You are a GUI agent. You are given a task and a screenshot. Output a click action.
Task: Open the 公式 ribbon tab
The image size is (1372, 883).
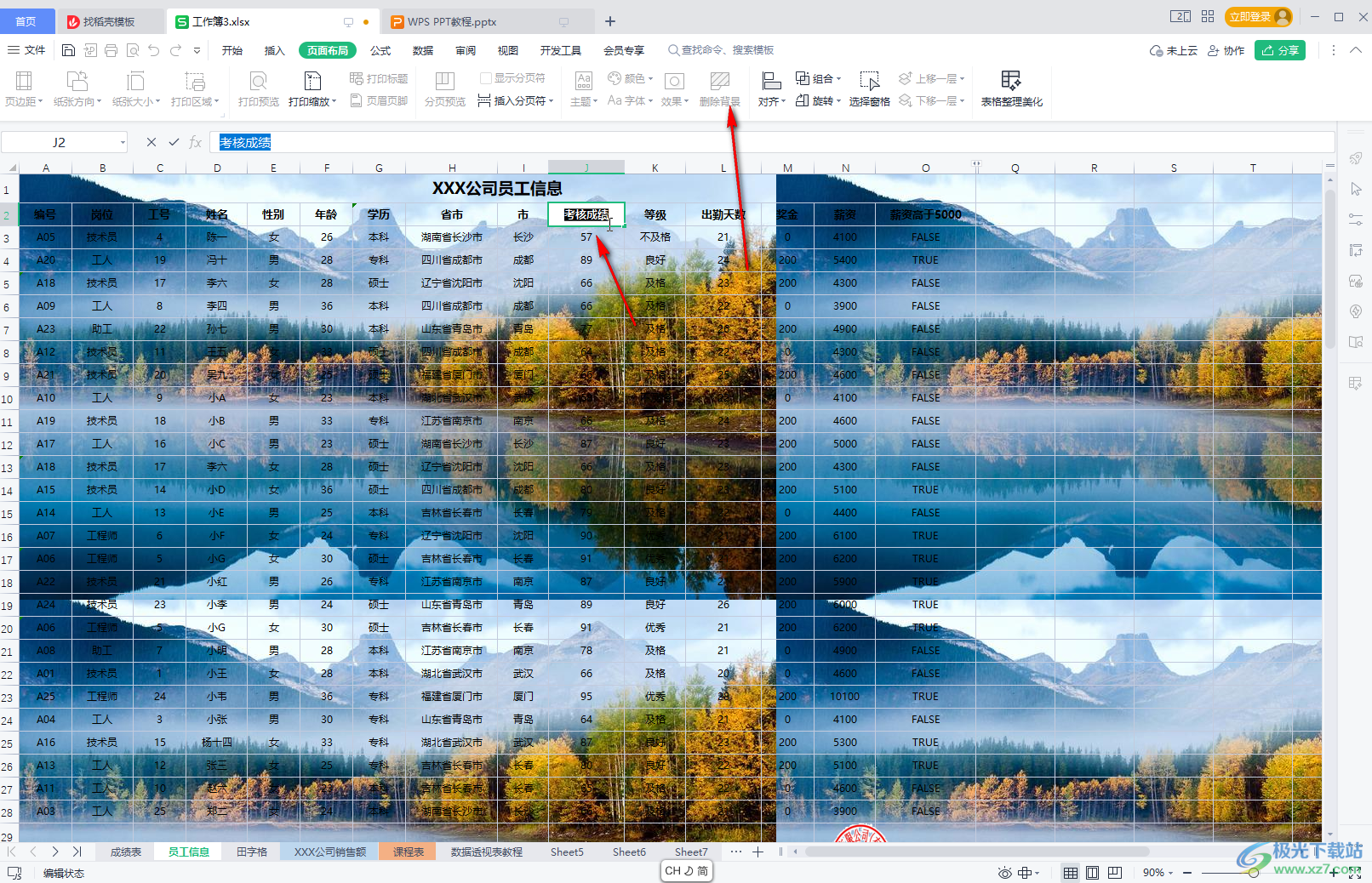[380, 50]
